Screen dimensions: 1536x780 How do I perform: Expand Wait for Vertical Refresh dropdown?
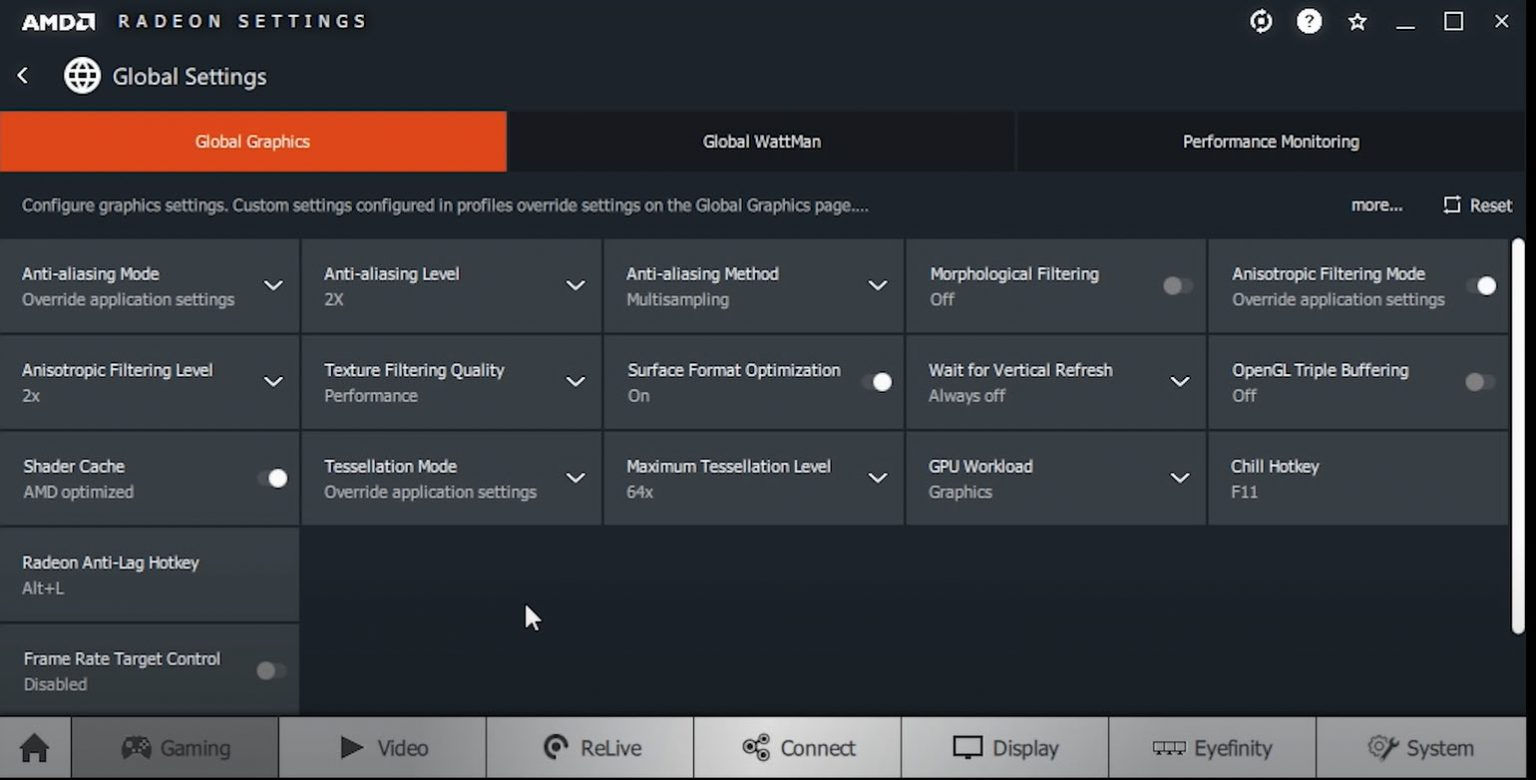pos(1180,382)
